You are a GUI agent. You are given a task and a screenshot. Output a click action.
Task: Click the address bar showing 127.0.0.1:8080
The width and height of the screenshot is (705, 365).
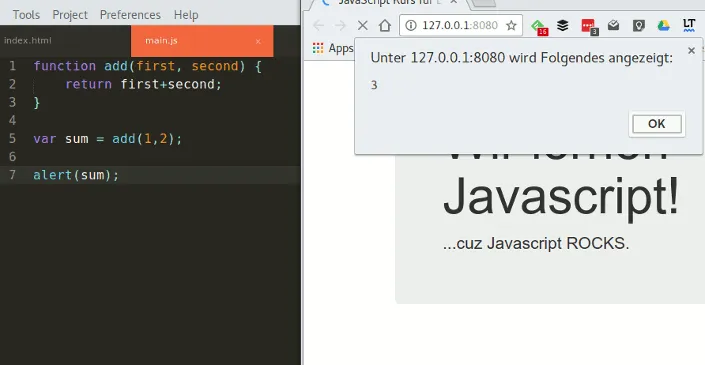(x=460, y=25)
